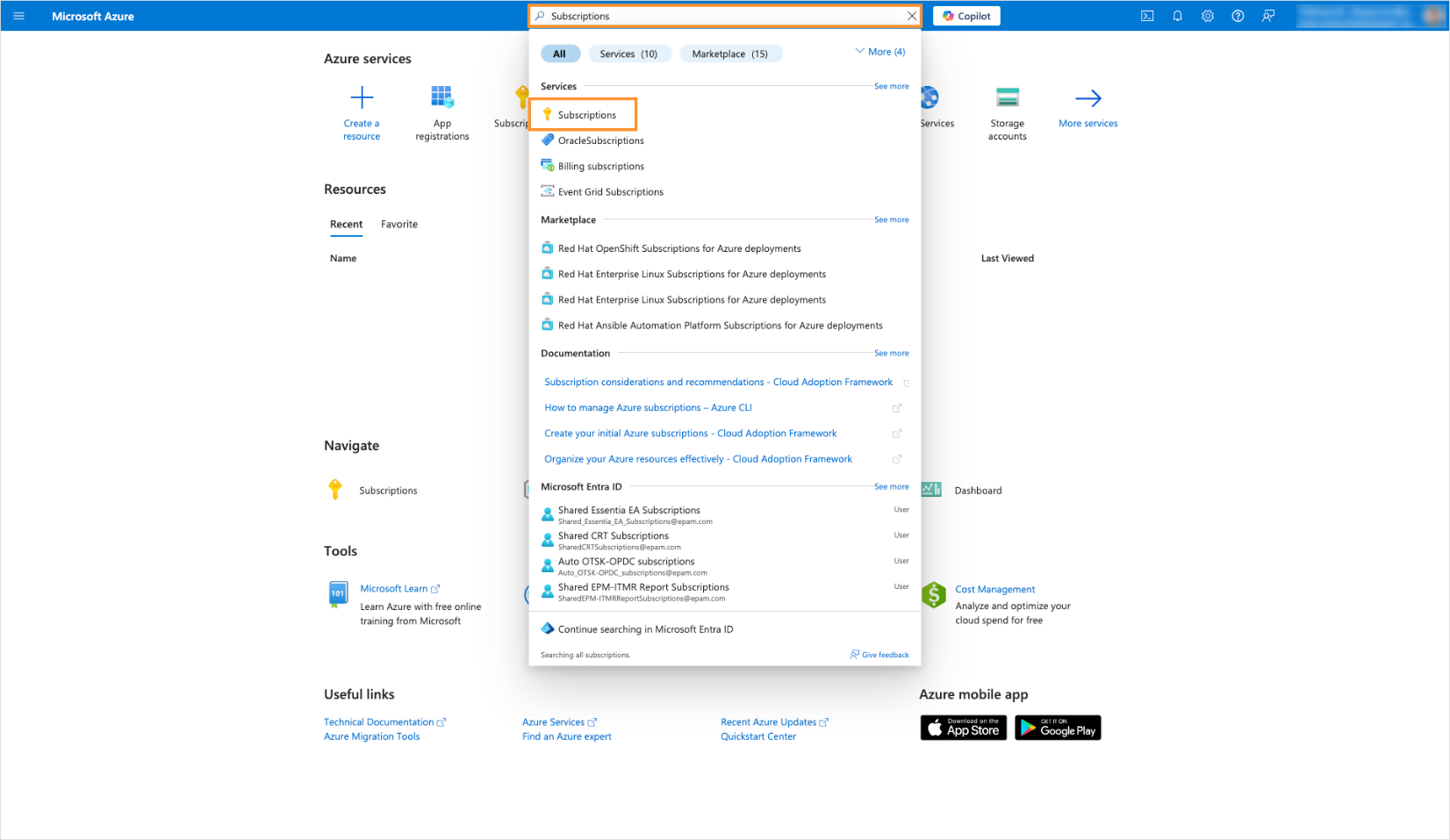Open the portal hamburger menu
1450x840 pixels.
18,16
